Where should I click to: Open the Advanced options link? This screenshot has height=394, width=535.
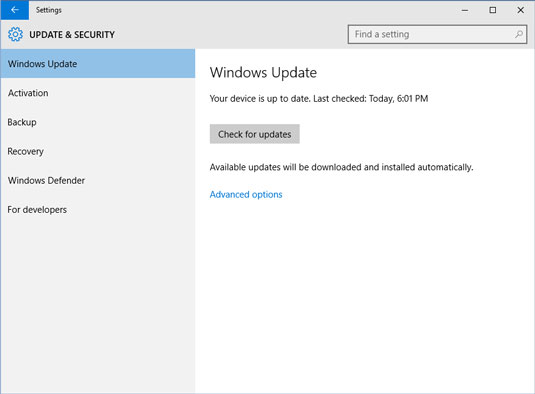click(x=246, y=194)
